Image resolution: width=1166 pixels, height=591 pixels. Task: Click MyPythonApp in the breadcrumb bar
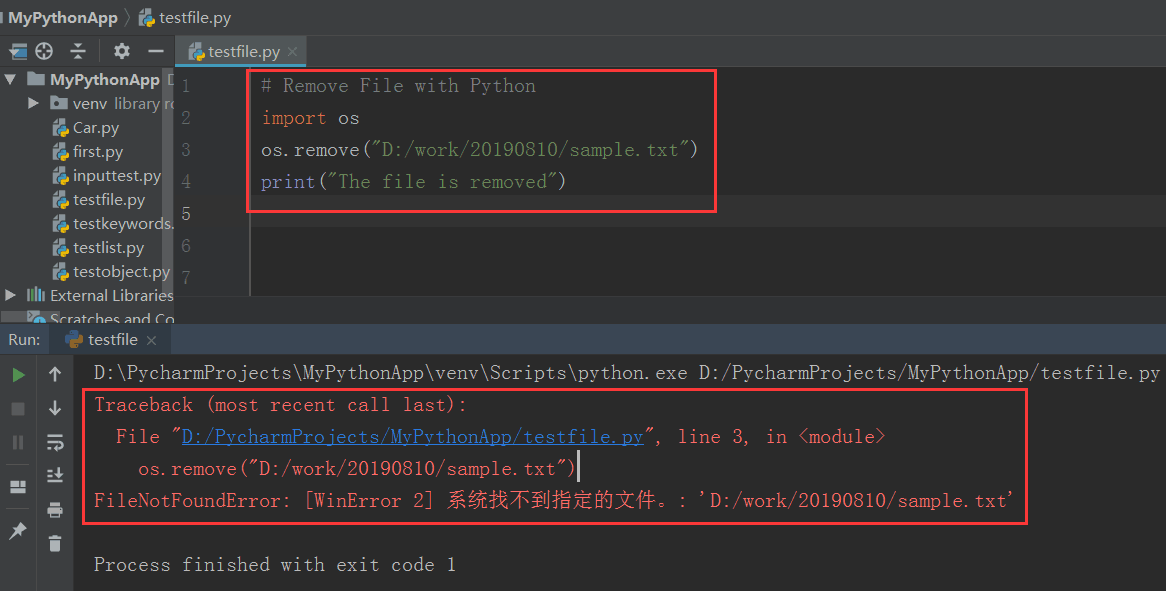pyautogui.click(x=62, y=18)
